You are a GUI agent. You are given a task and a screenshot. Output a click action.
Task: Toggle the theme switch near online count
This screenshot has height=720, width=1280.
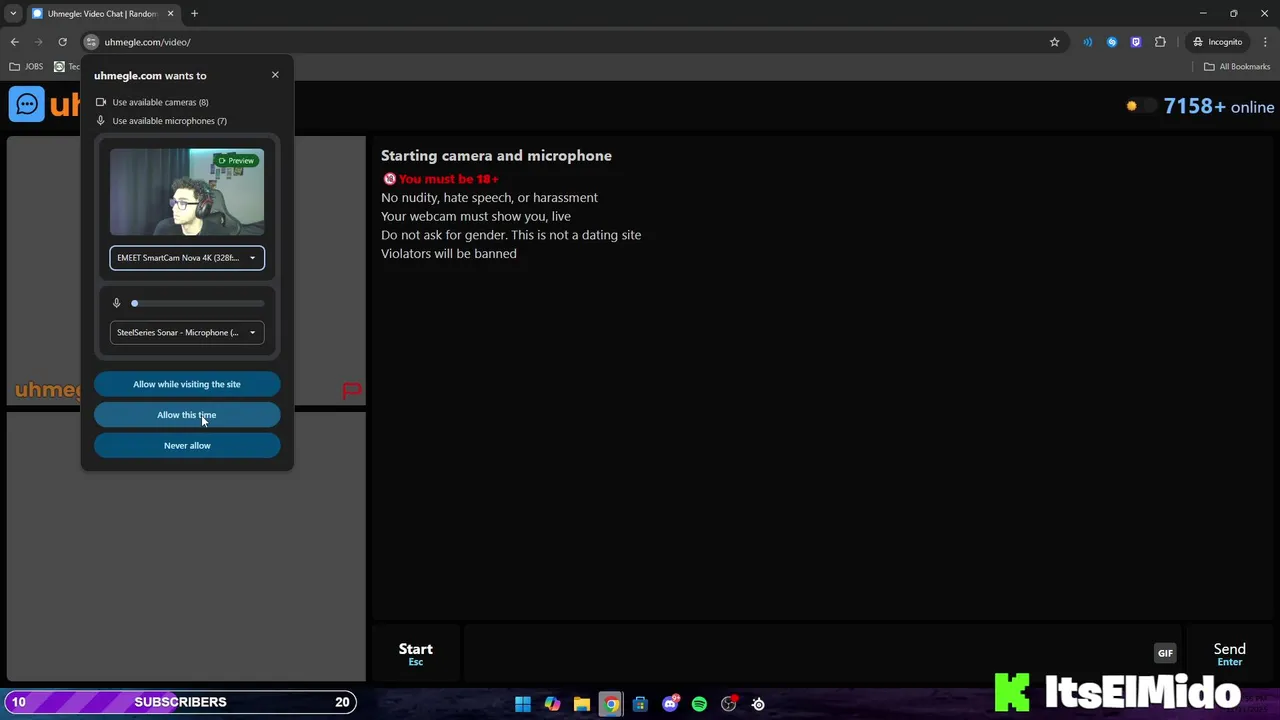[x=1140, y=106]
